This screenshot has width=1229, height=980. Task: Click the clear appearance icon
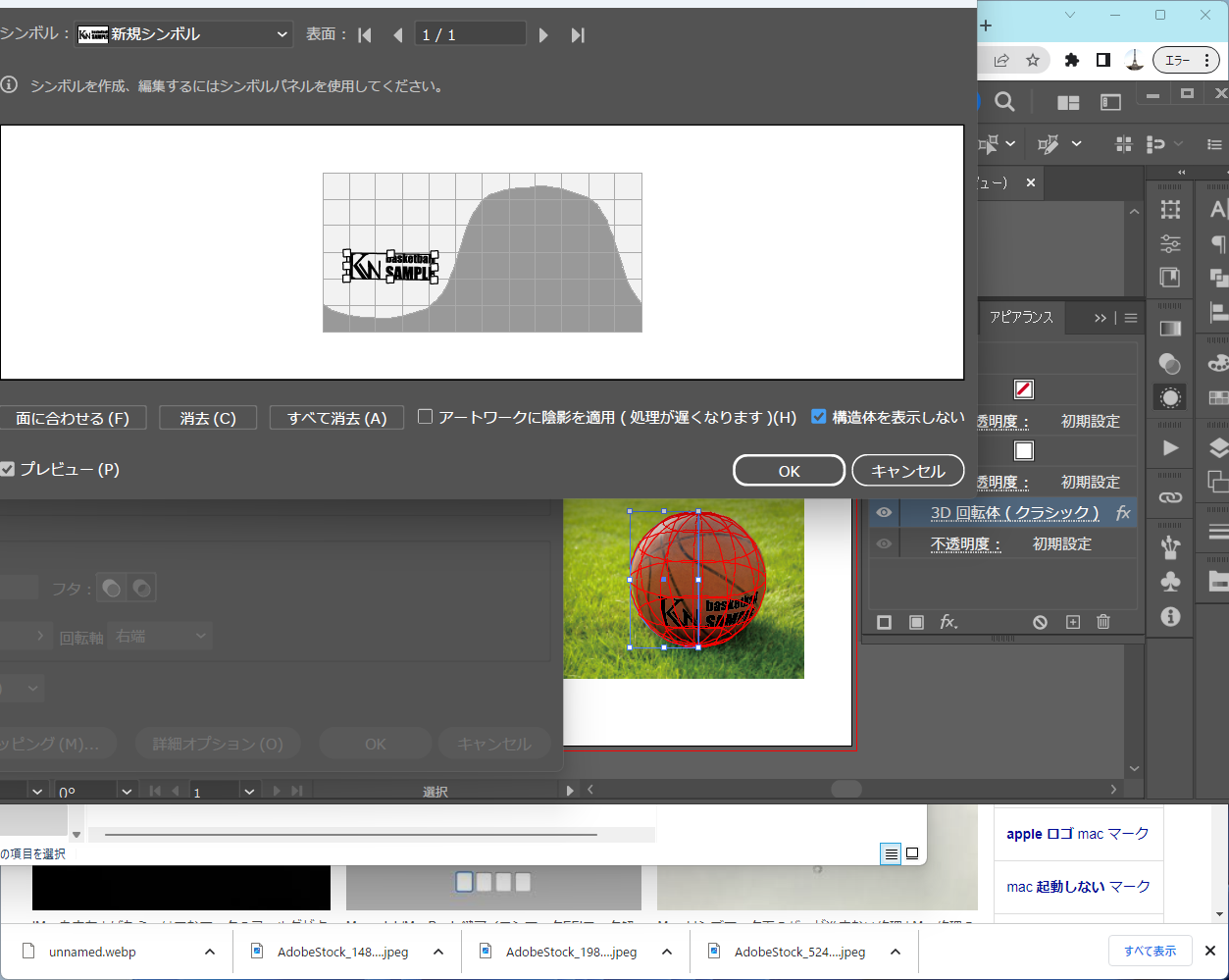(x=1041, y=622)
